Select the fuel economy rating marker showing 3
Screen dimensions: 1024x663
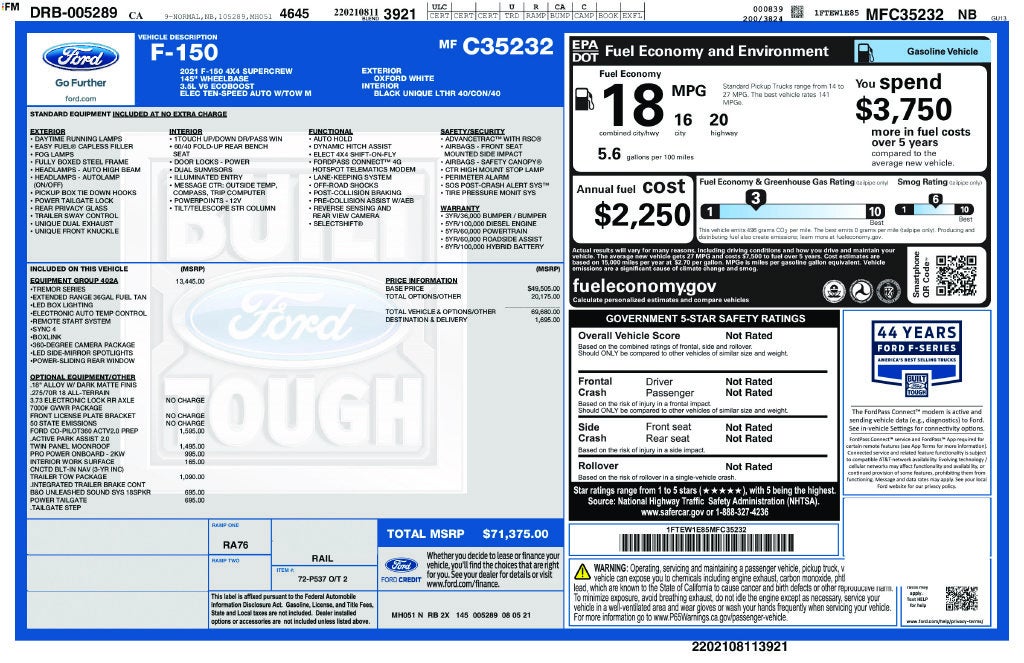(756, 199)
